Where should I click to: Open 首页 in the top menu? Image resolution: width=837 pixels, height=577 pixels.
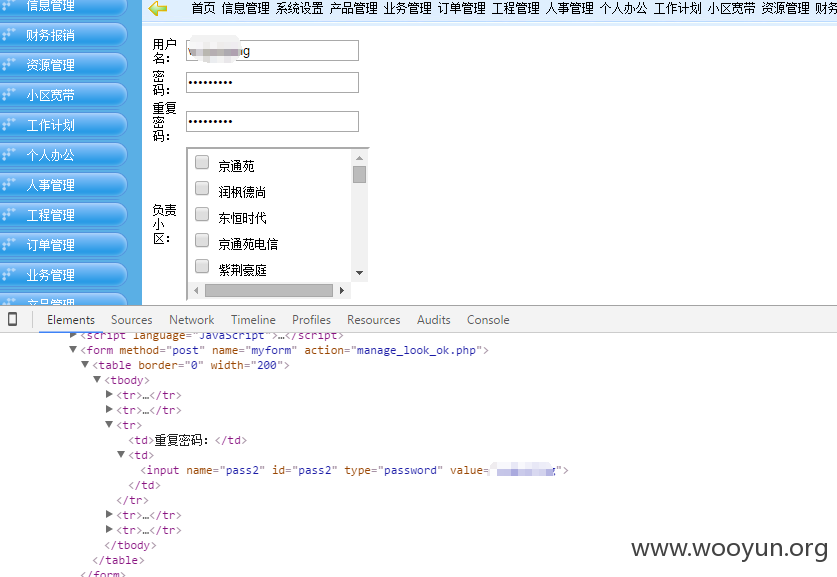[x=203, y=9]
